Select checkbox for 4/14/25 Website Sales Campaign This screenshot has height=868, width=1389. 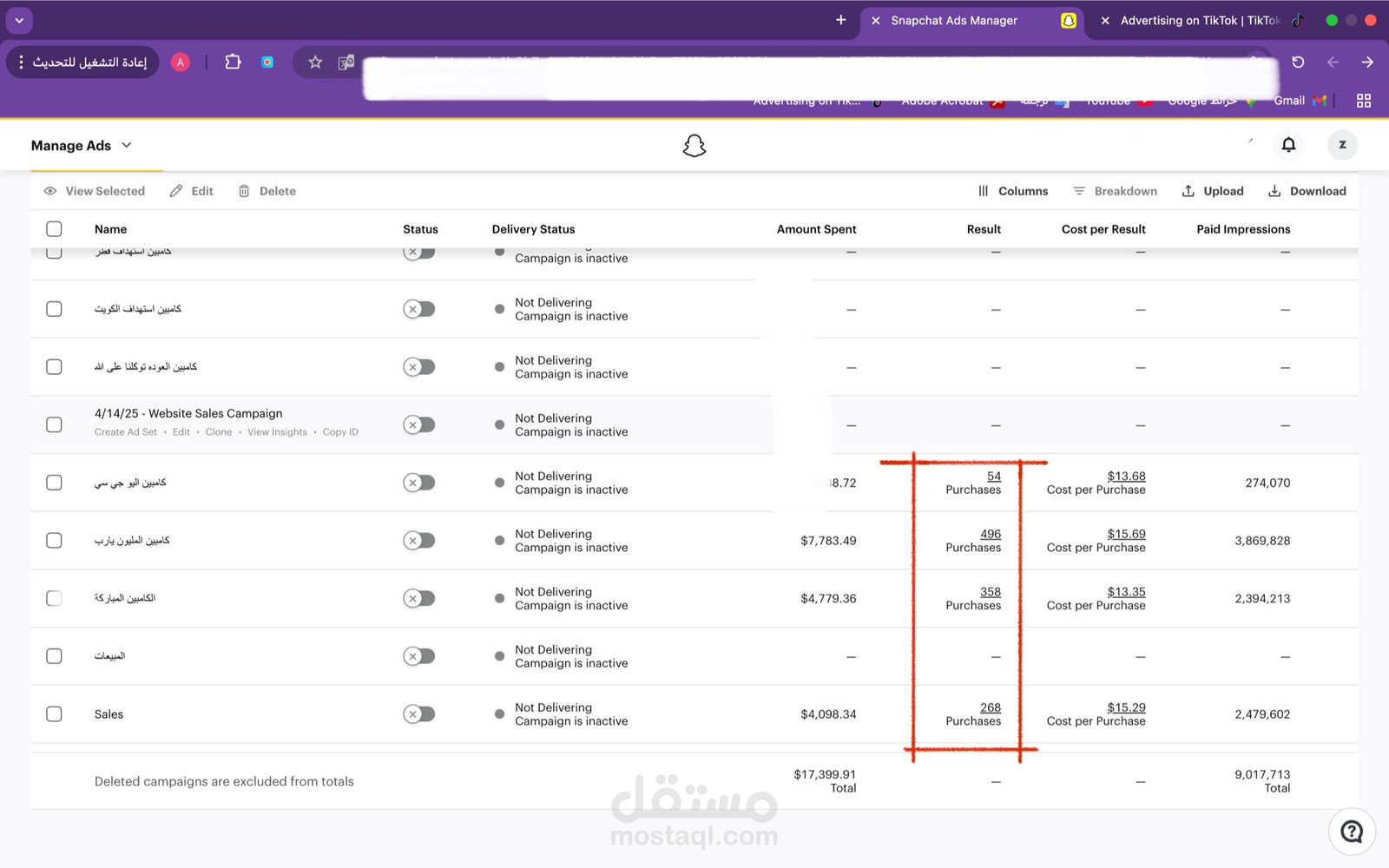pyautogui.click(x=54, y=424)
